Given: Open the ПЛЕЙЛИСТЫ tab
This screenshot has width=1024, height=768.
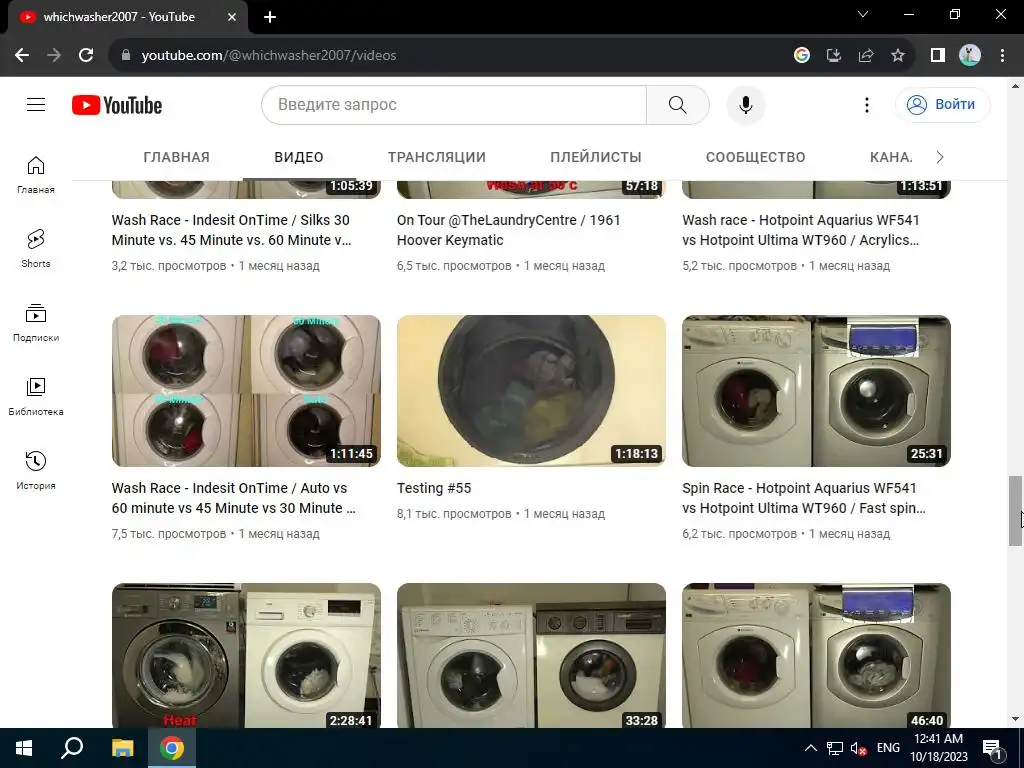Looking at the screenshot, I should tap(596, 157).
